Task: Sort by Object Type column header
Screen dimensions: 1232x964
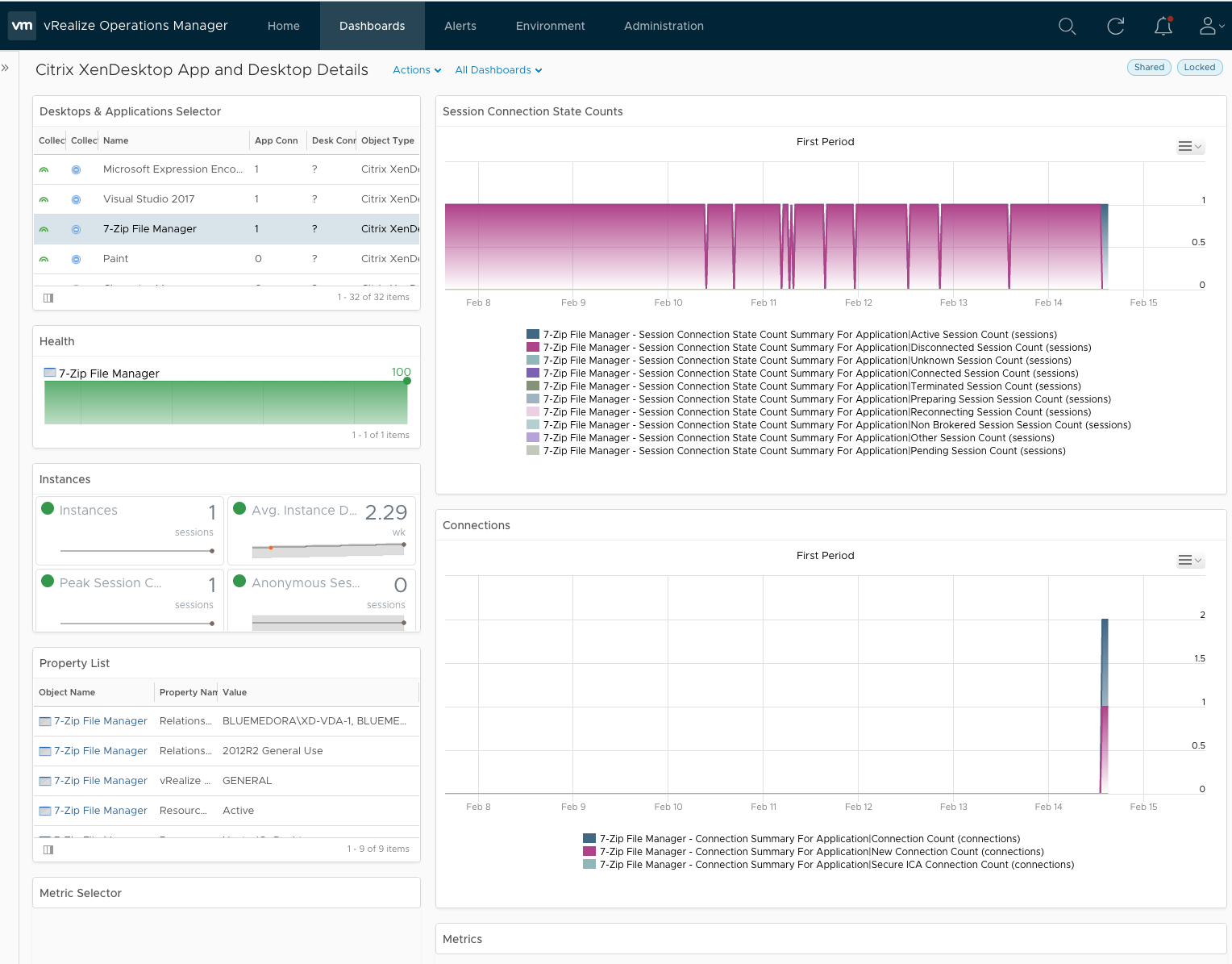Action: [x=388, y=140]
